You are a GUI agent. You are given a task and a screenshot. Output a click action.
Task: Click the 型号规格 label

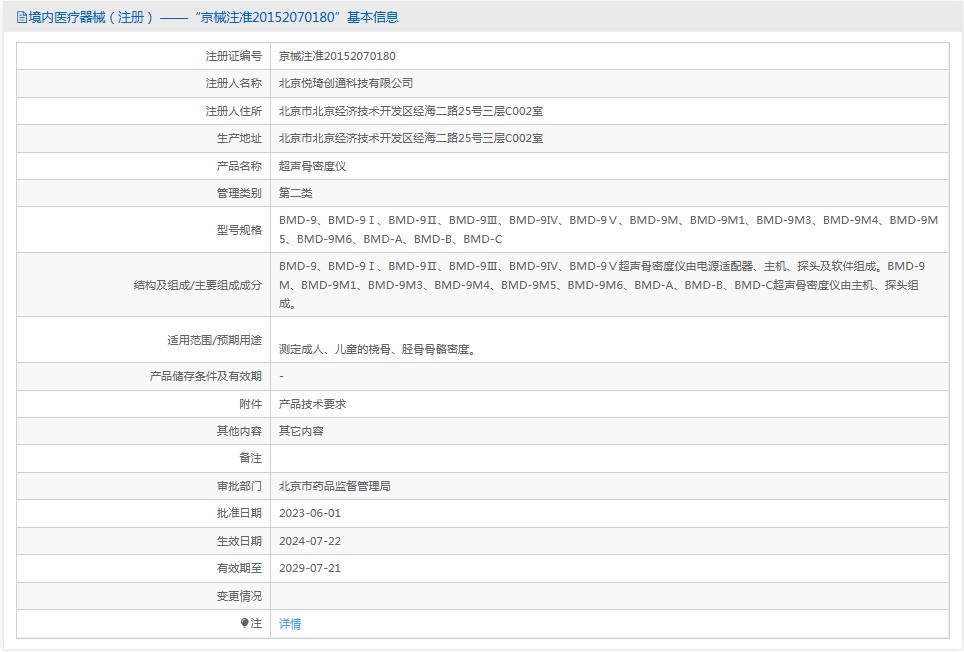click(239, 230)
